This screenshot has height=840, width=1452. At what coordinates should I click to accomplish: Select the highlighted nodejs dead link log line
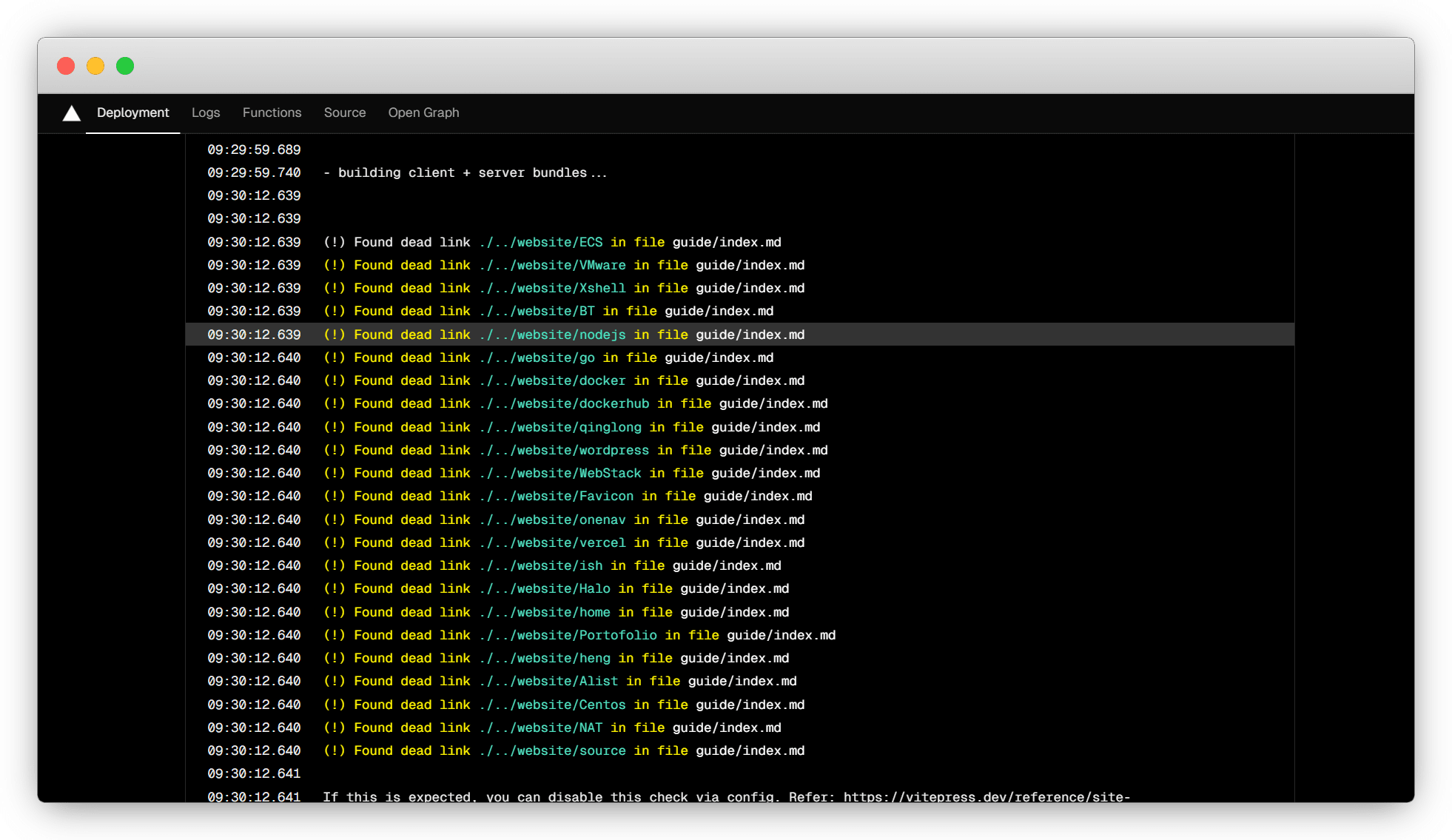click(564, 335)
